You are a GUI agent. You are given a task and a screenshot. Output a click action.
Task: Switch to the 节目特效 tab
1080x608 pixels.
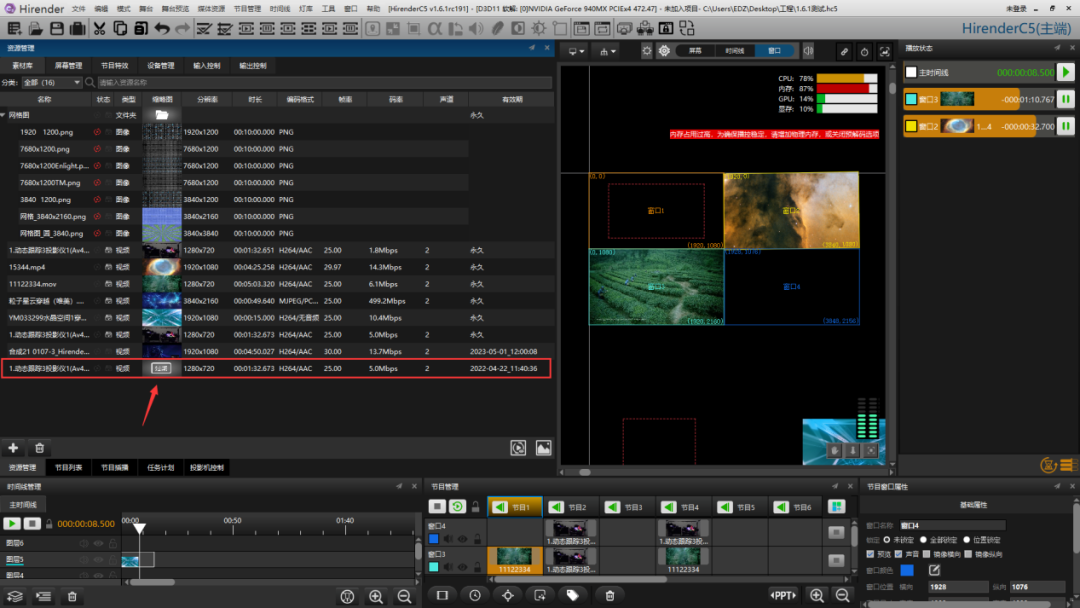[114, 66]
